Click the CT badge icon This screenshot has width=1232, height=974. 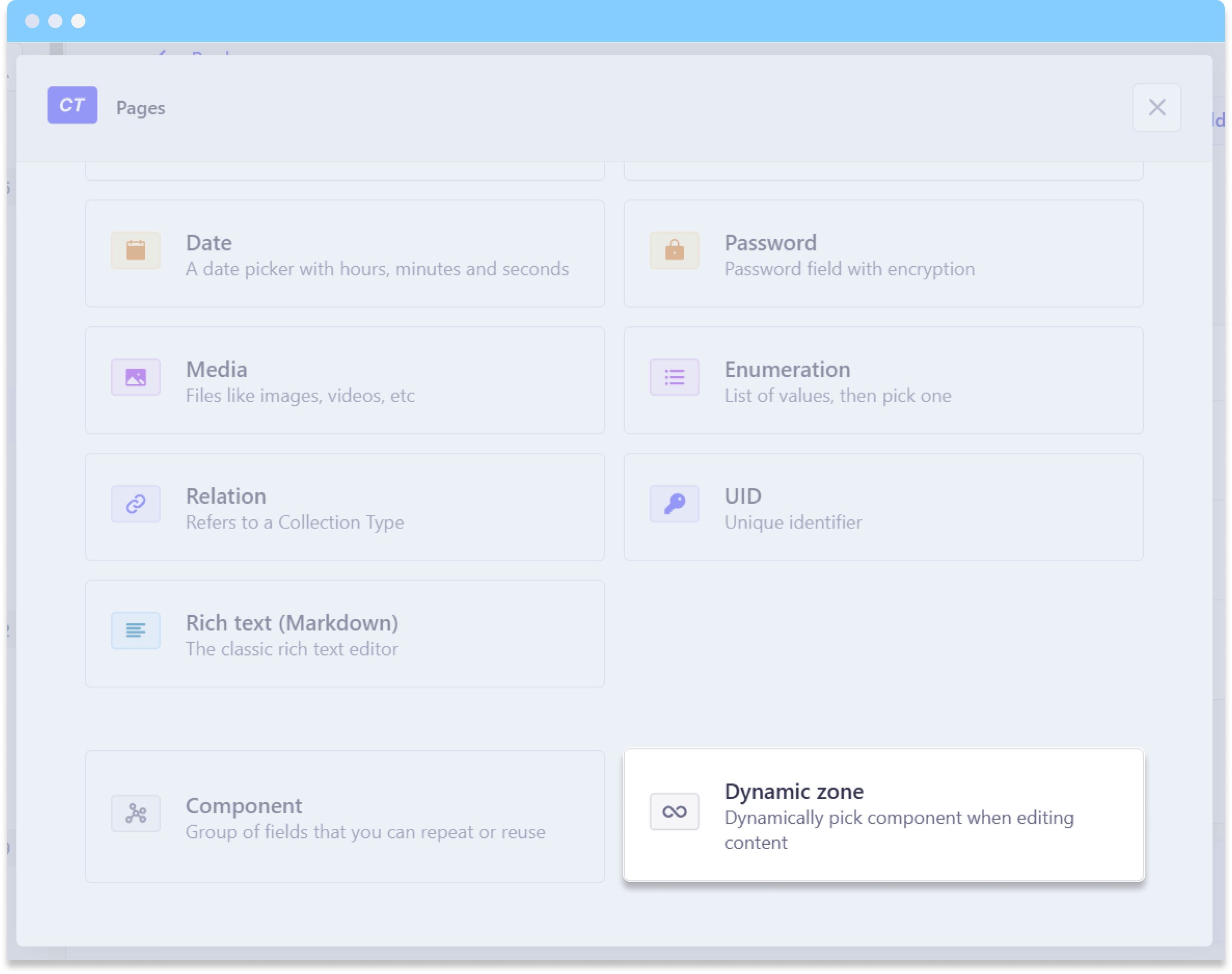click(73, 105)
